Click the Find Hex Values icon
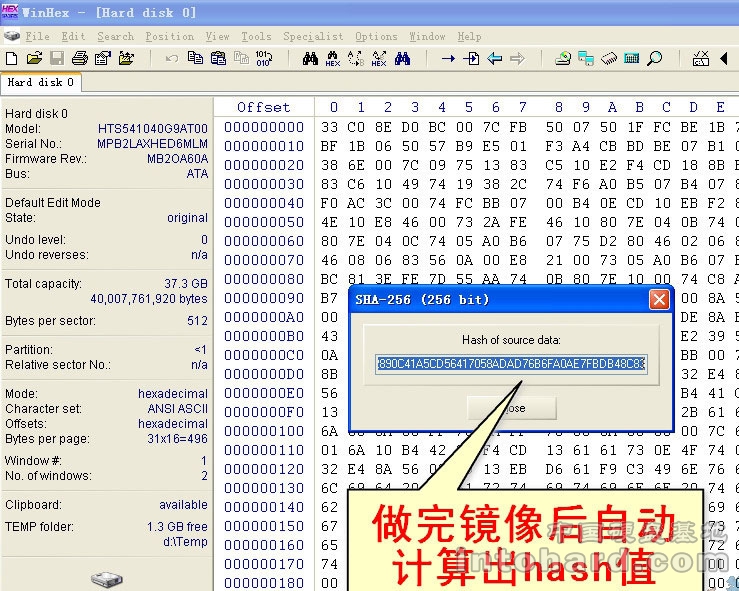 tap(333, 59)
